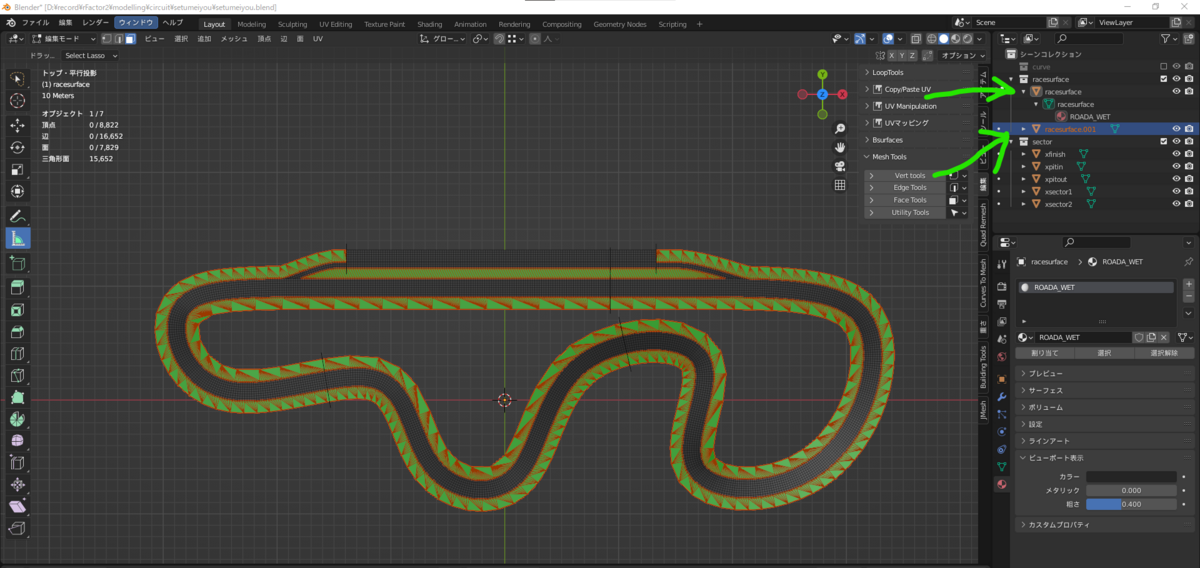Open the Object properties orange square tab
1200x568 pixels.
[x=1001, y=379]
